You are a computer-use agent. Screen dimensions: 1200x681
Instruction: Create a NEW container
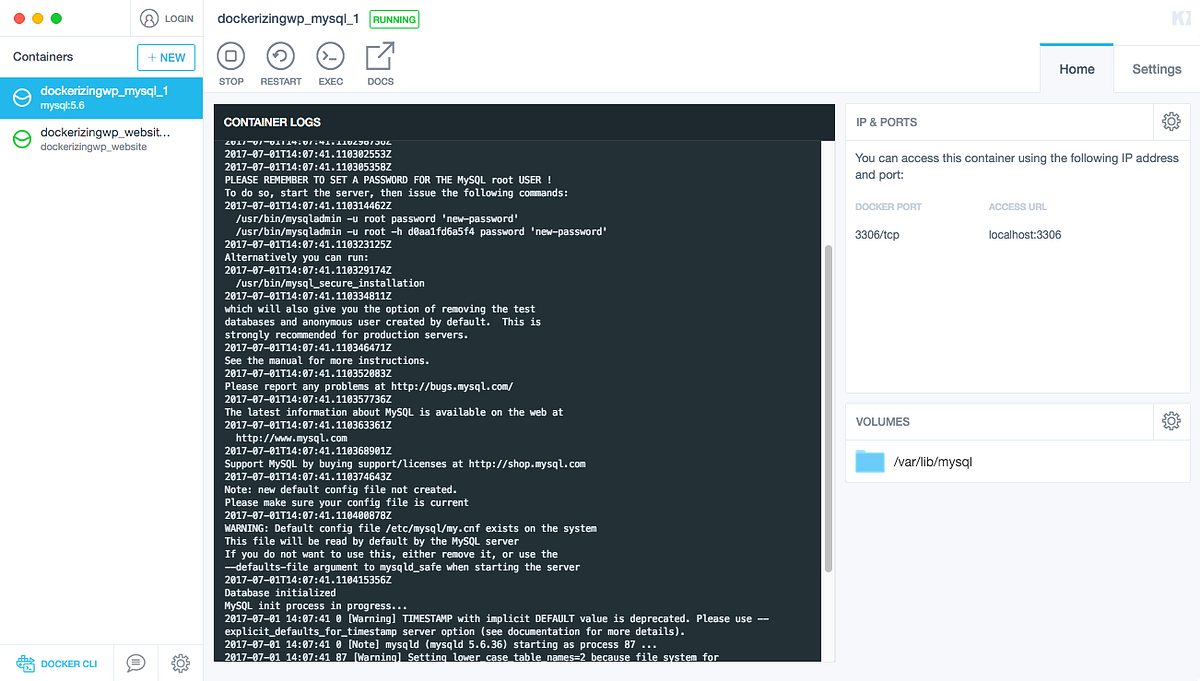[x=165, y=57]
